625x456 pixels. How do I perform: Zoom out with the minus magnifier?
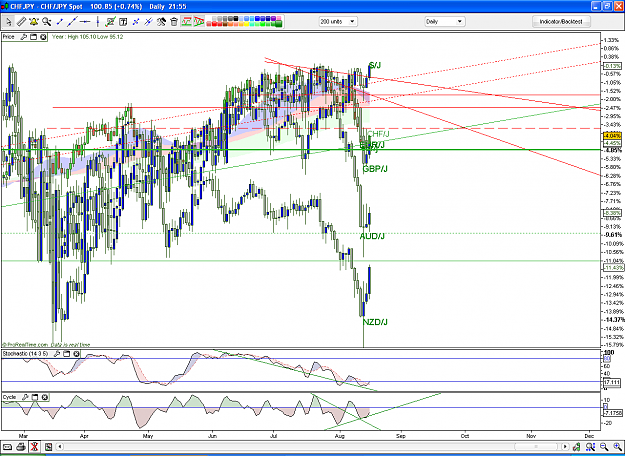603,447
